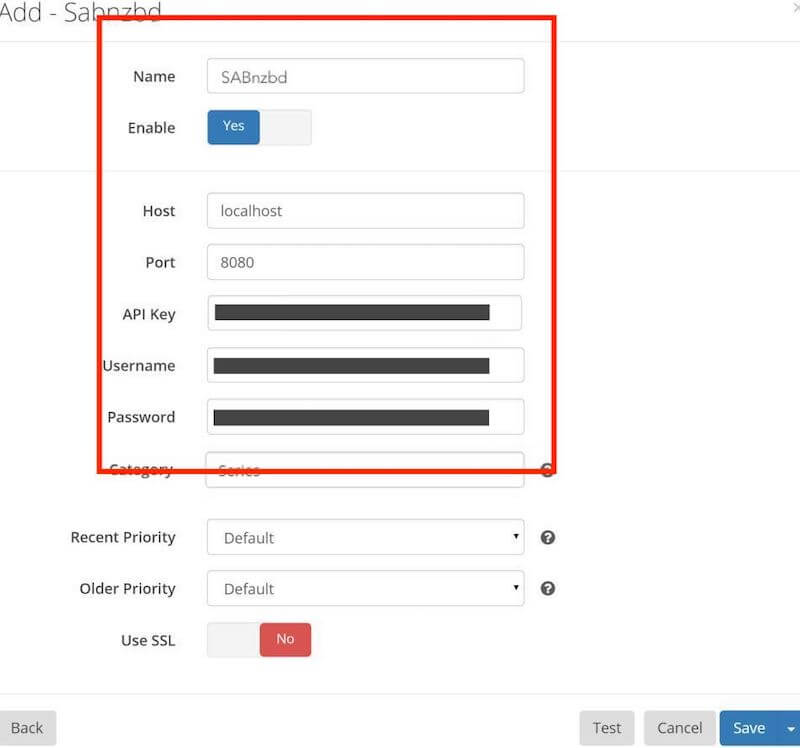
Task: Click the help icon next to Category
Action: [547, 470]
